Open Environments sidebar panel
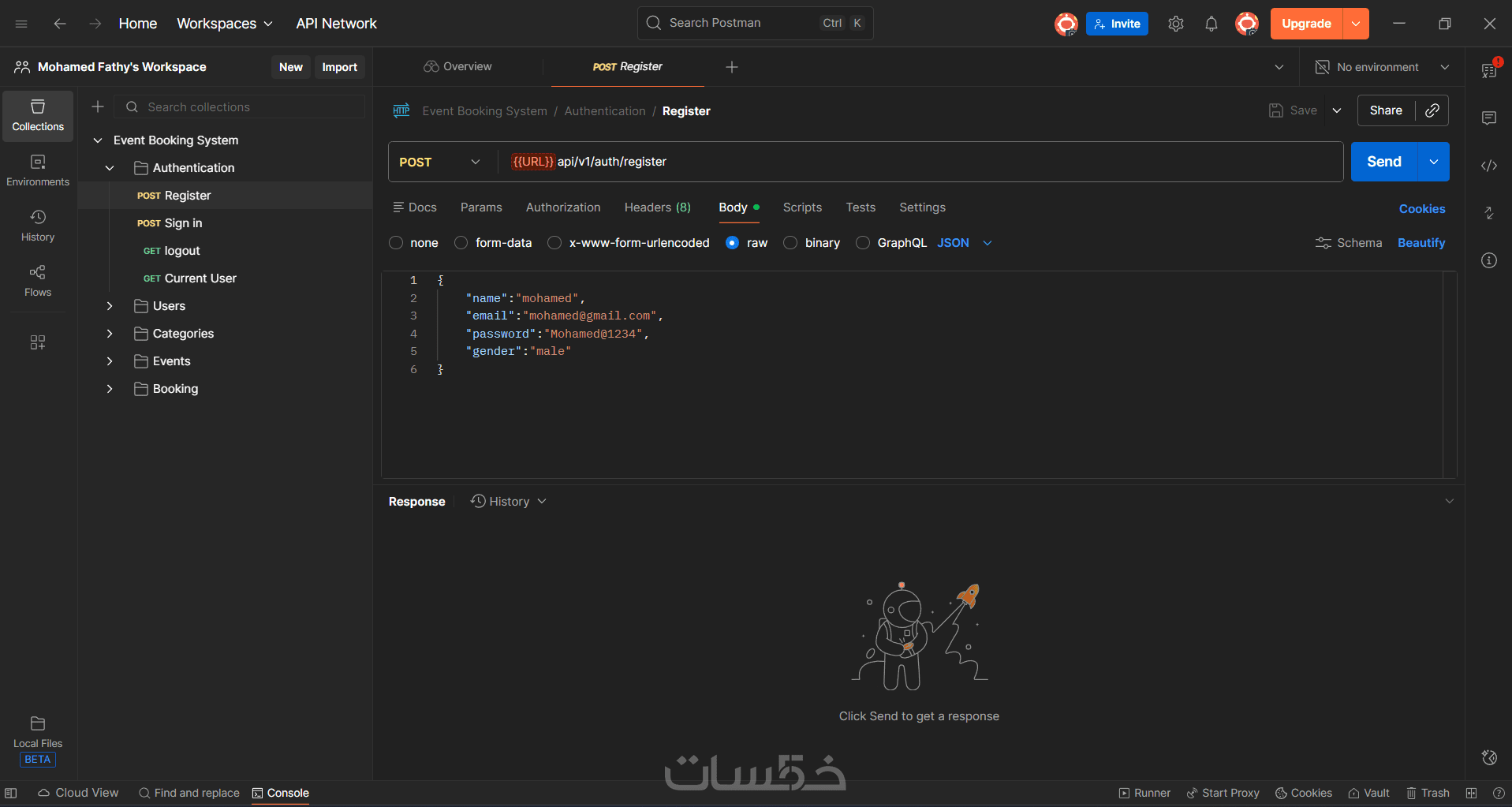Screen dimensions: 1512x807 coord(38,171)
